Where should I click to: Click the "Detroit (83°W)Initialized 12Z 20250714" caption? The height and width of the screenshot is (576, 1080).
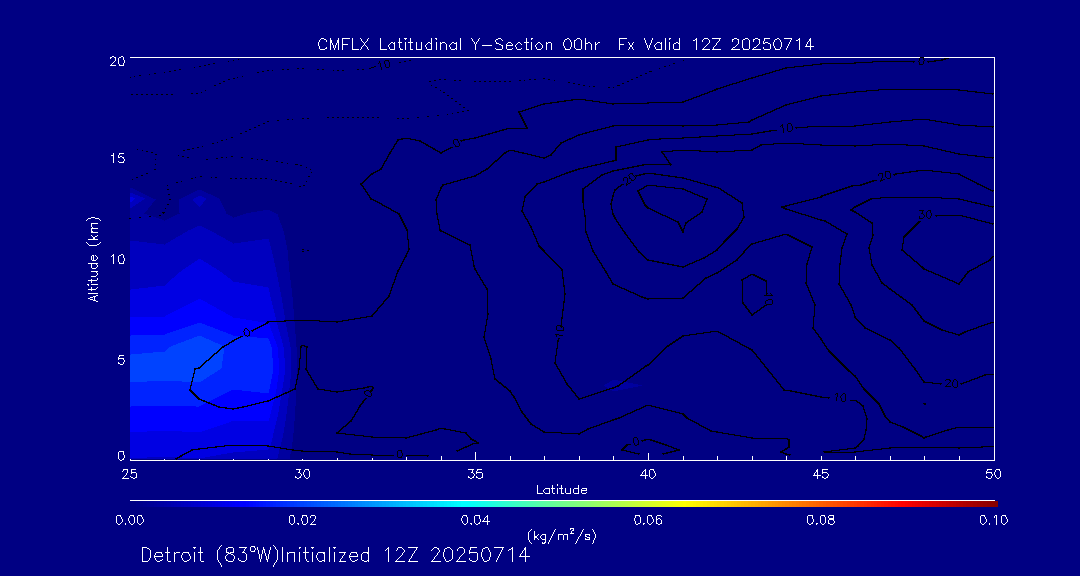(x=335, y=555)
